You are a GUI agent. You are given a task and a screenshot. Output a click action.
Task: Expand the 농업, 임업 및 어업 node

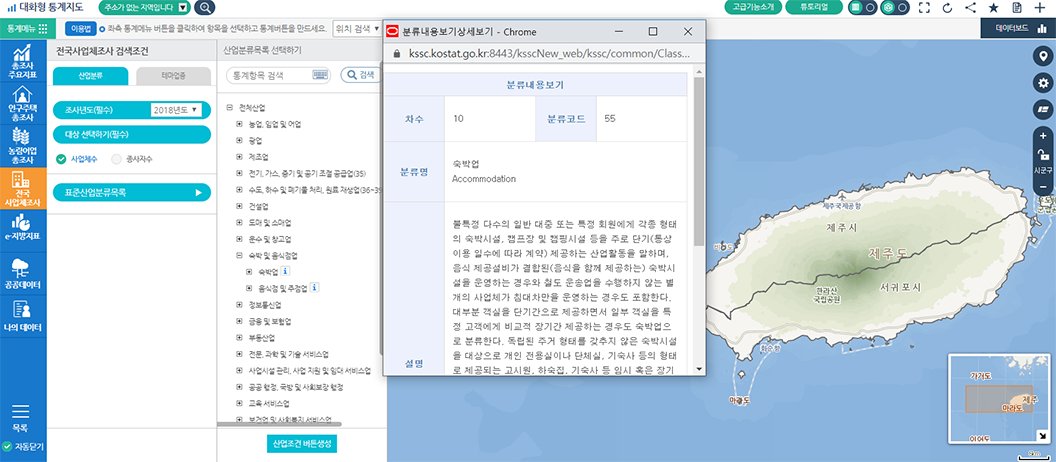pos(239,124)
